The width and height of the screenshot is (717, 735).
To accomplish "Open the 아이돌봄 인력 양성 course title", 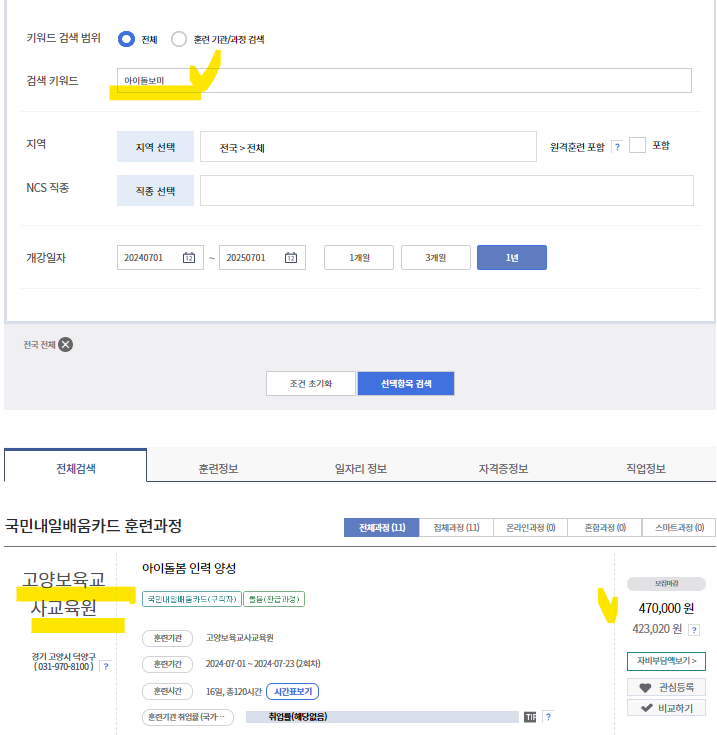I will [x=189, y=568].
